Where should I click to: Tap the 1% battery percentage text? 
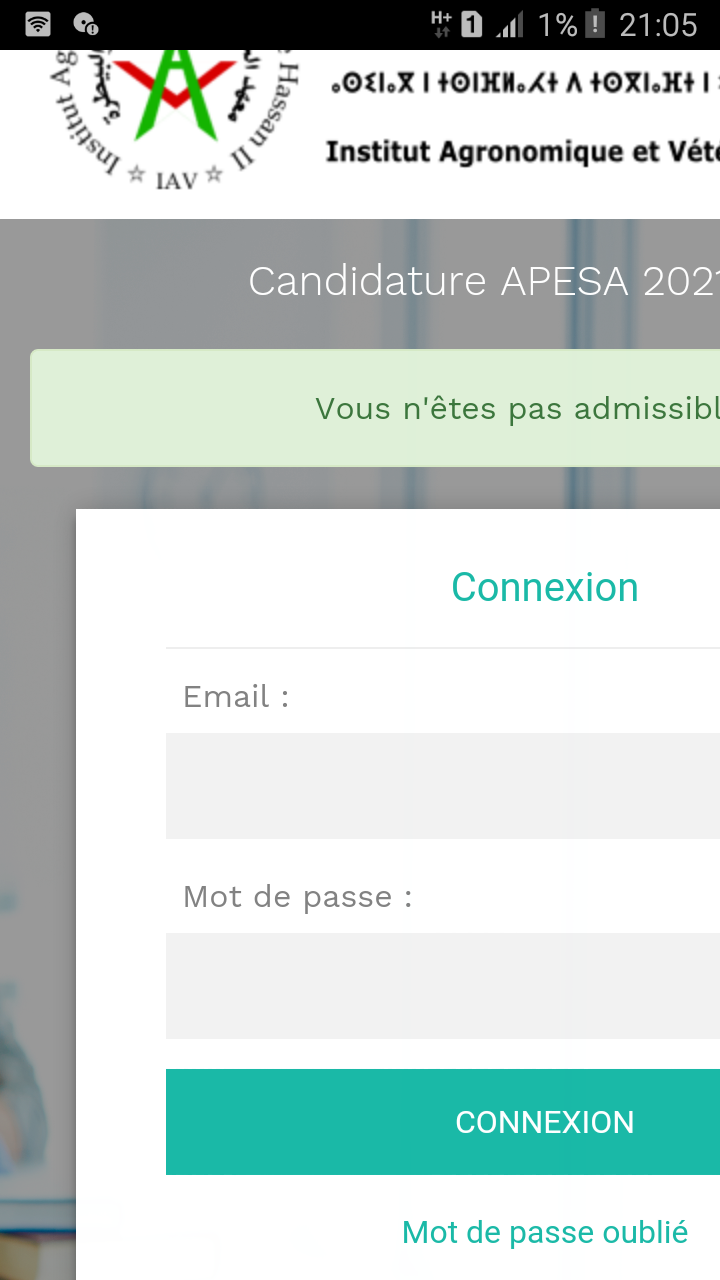coord(557,24)
